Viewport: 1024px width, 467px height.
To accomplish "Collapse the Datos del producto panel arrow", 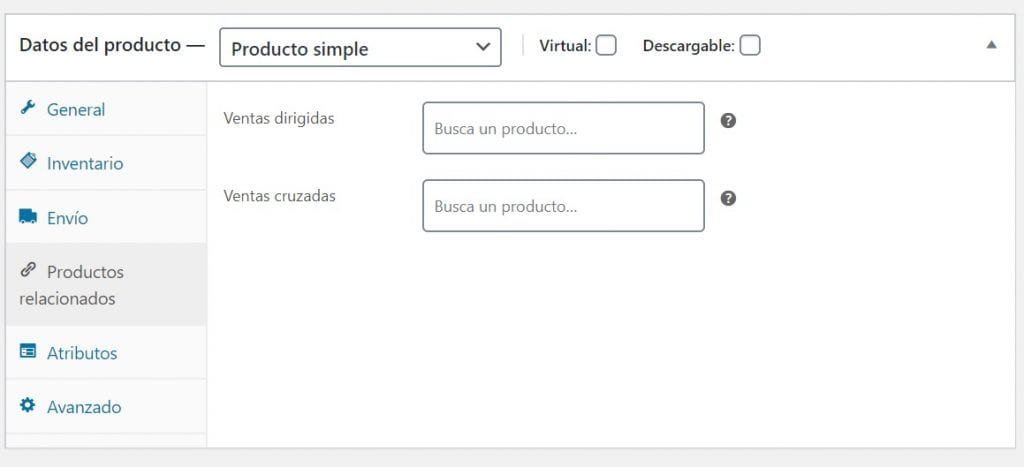I will coord(991,45).
